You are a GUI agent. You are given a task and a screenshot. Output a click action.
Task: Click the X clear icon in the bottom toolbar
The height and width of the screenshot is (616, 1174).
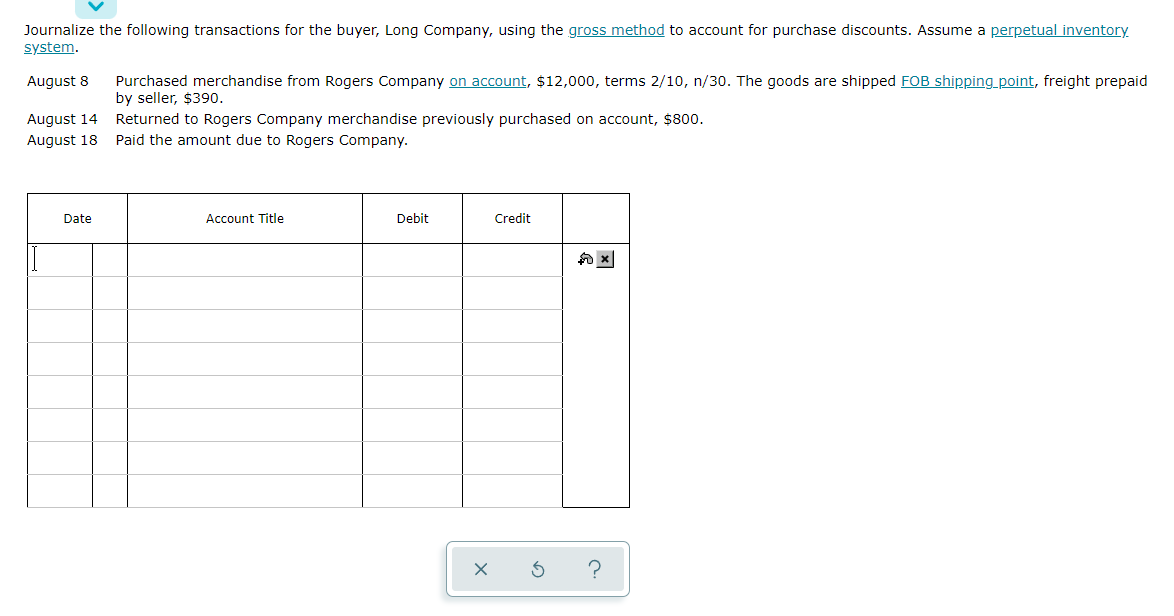481,569
